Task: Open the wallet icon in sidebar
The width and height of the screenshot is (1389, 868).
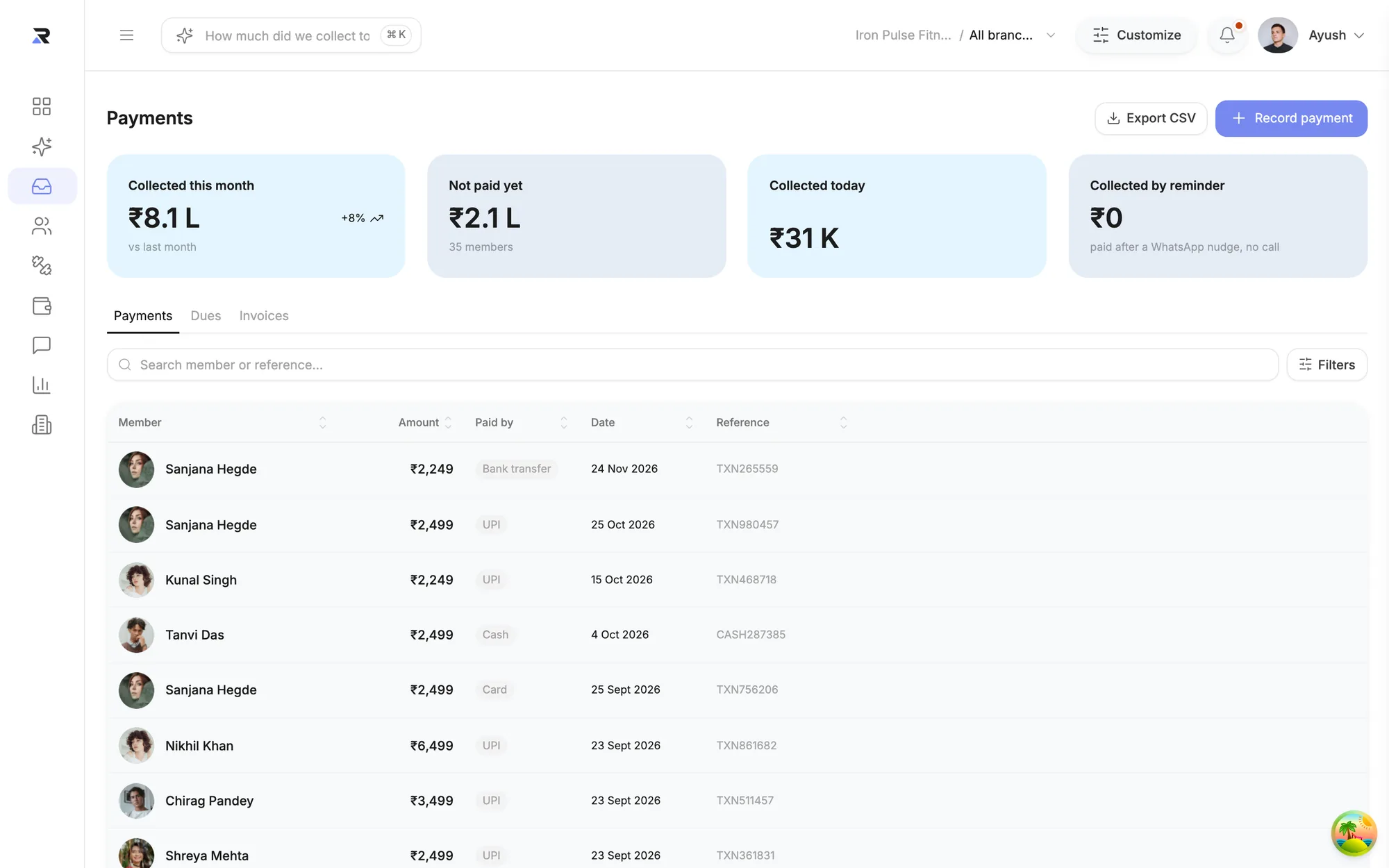Action: [42, 306]
